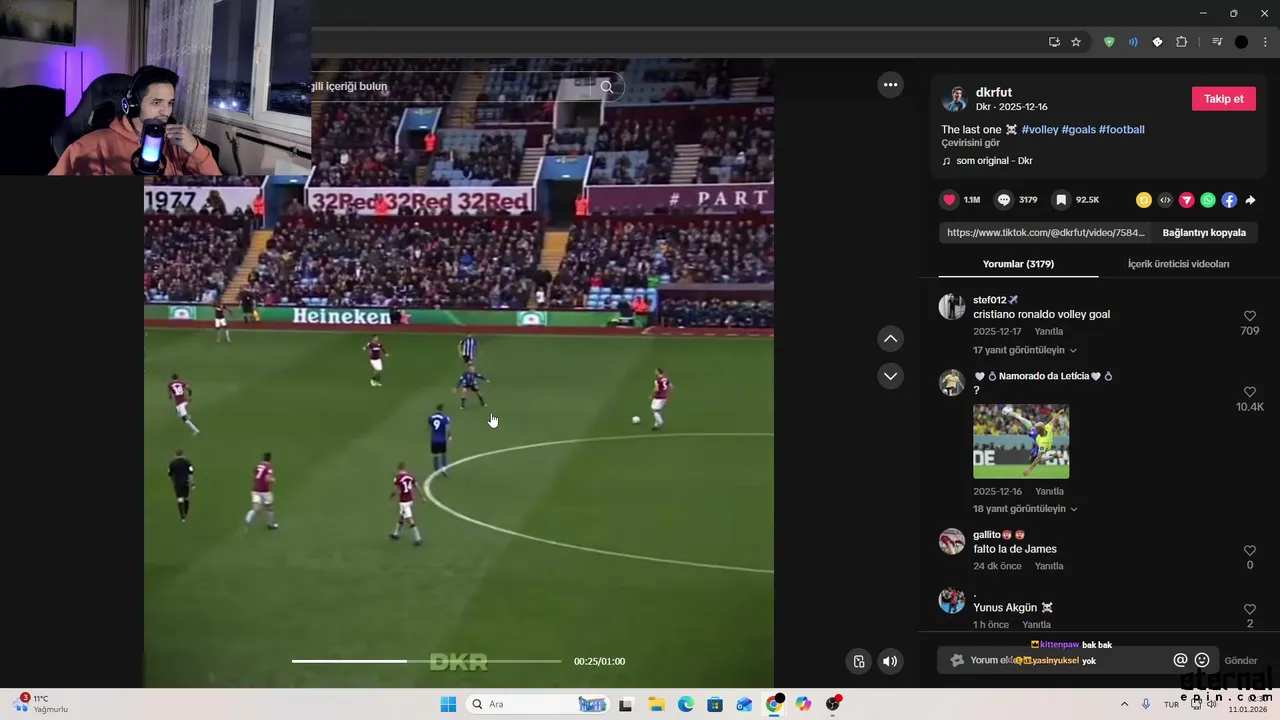
Task: Open weather widget 11°C Yağmurlu
Action: (x=42, y=704)
